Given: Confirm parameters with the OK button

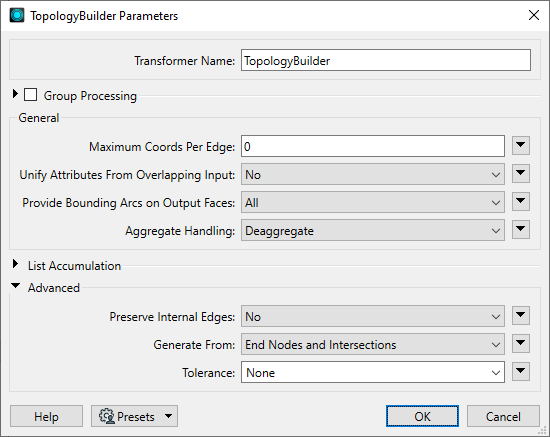Looking at the screenshot, I should [422, 416].
